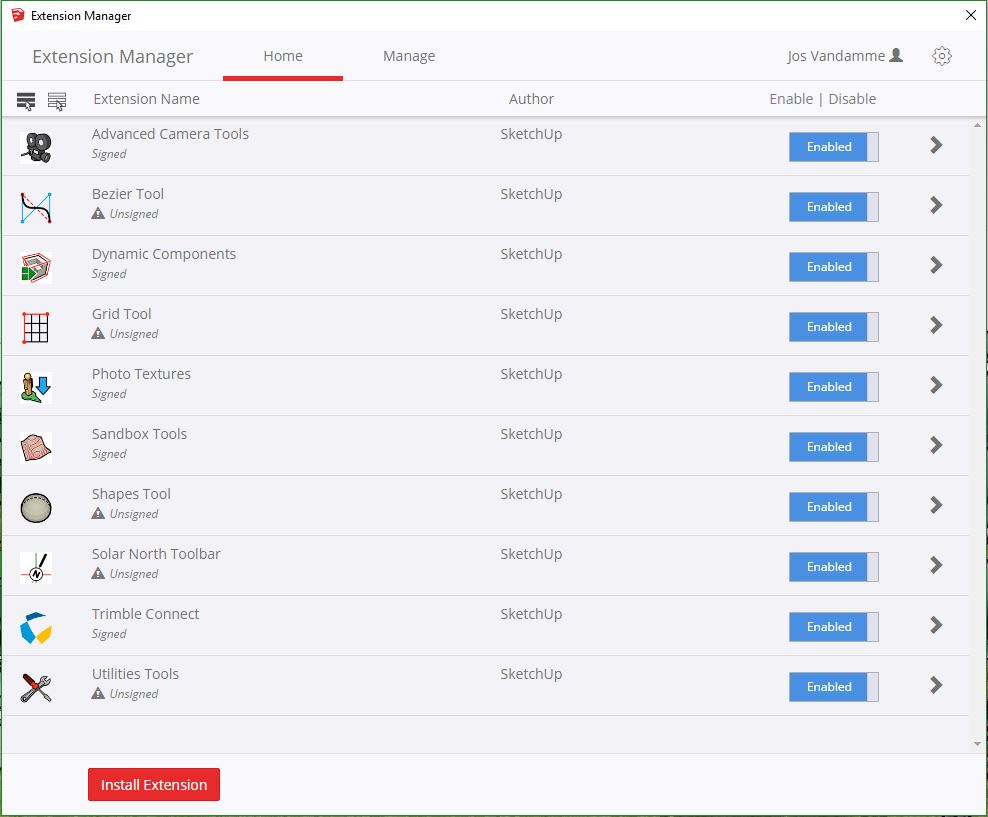Expand Trimble Connect details chevron

[x=936, y=625]
